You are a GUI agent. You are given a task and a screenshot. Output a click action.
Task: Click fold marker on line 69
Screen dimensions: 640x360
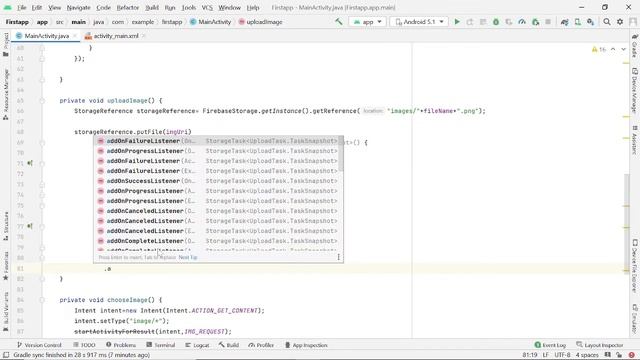[x=42, y=142]
